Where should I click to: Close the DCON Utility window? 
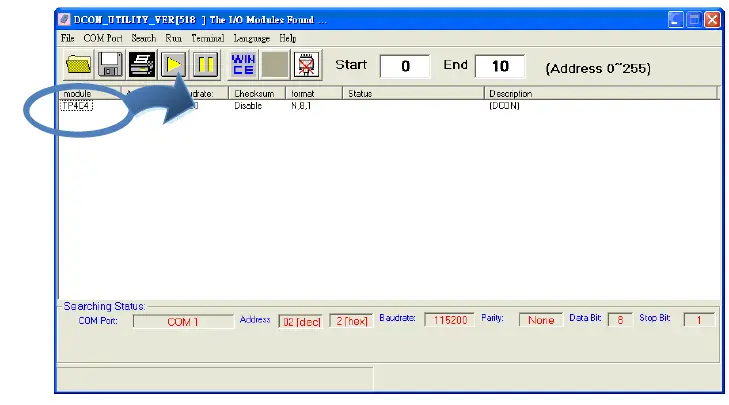click(712, 20)
